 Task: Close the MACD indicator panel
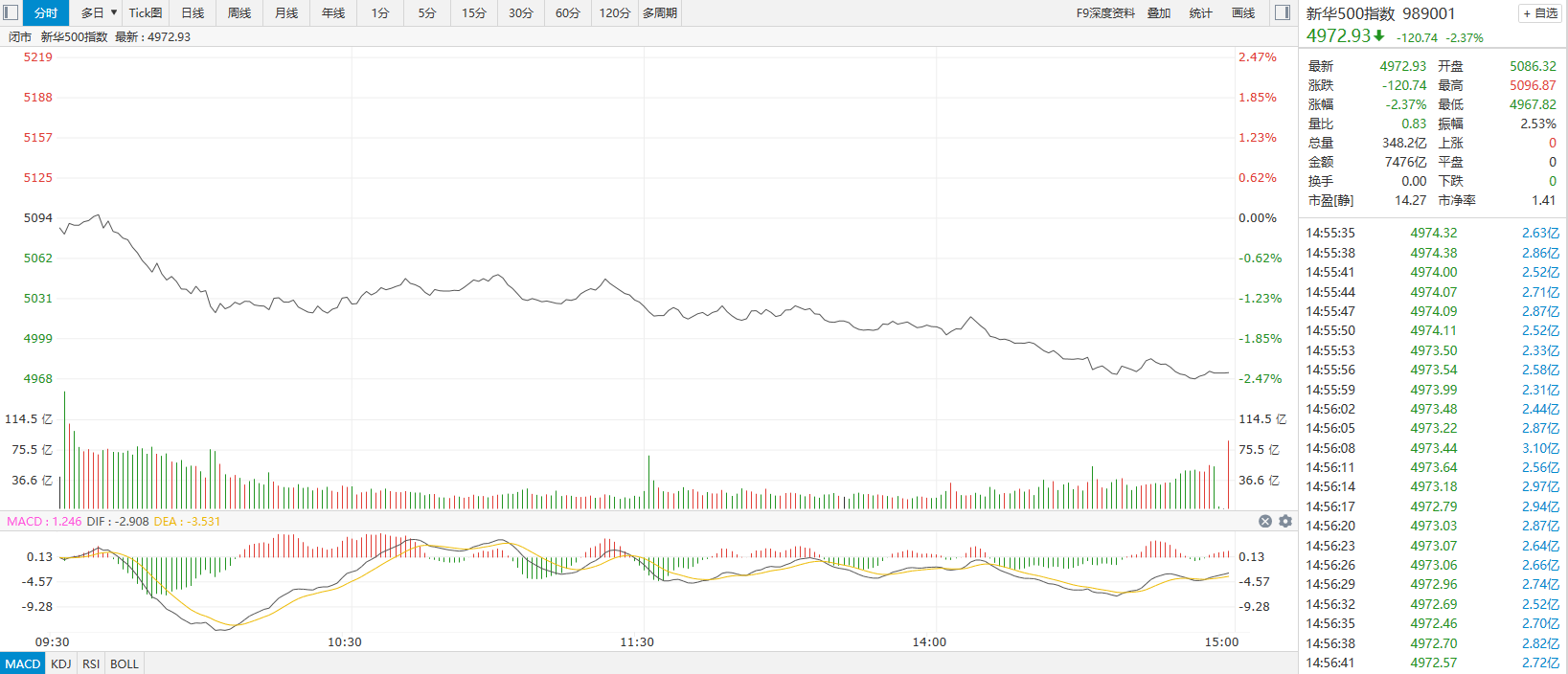click(1265, 521)
